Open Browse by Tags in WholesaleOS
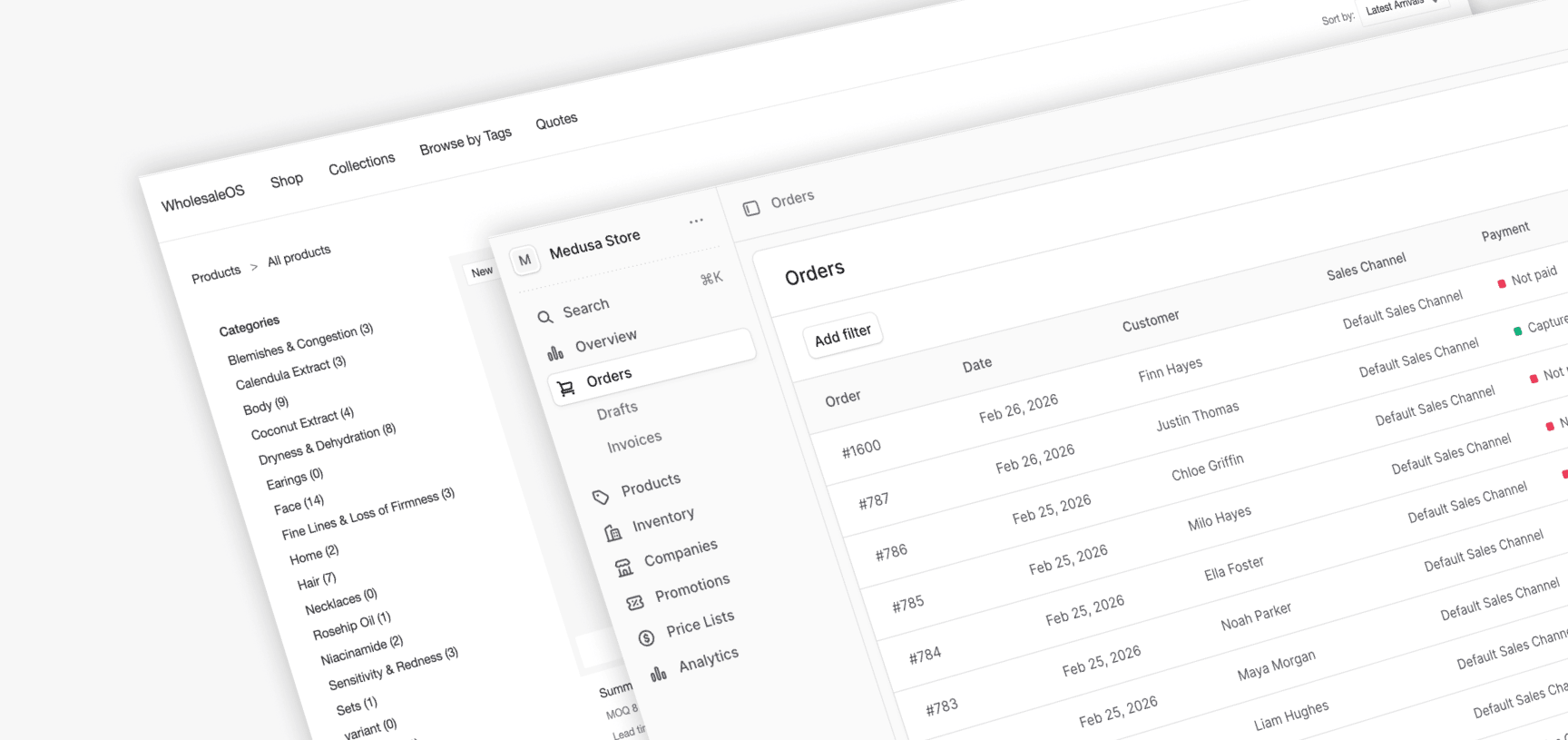Viewport: 1568px width, 740px height. point(465,141)
